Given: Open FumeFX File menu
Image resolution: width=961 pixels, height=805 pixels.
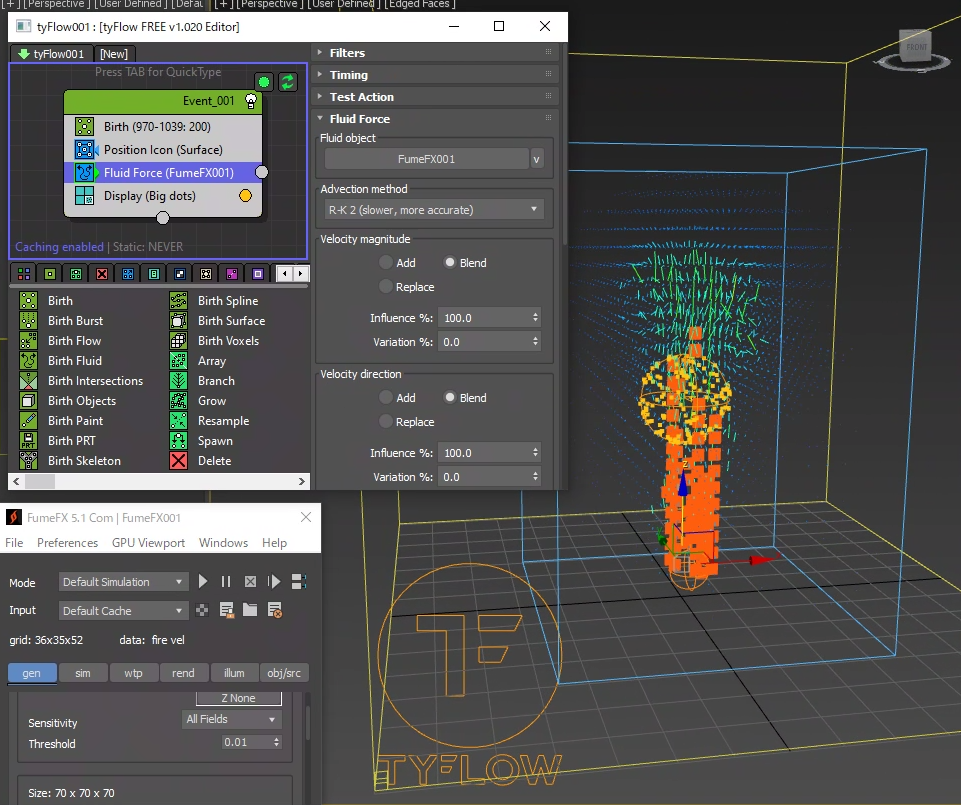Looking at the screenshot, I should click(14, 543).
